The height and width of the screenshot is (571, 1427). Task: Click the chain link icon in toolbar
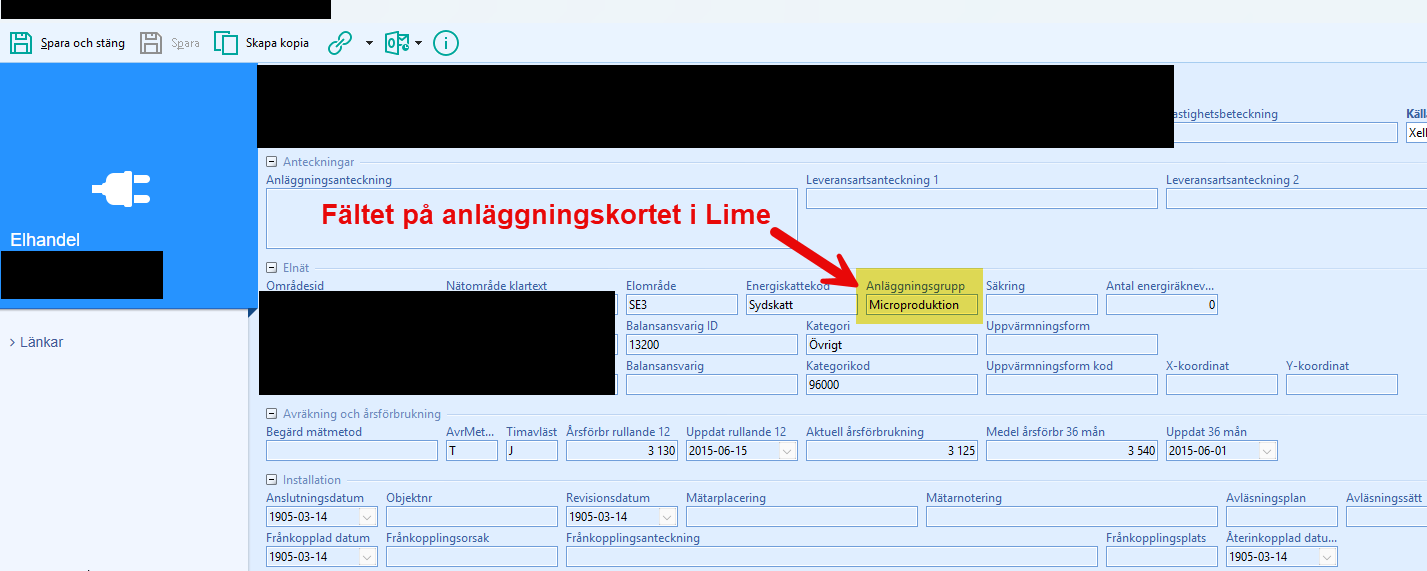340,43
